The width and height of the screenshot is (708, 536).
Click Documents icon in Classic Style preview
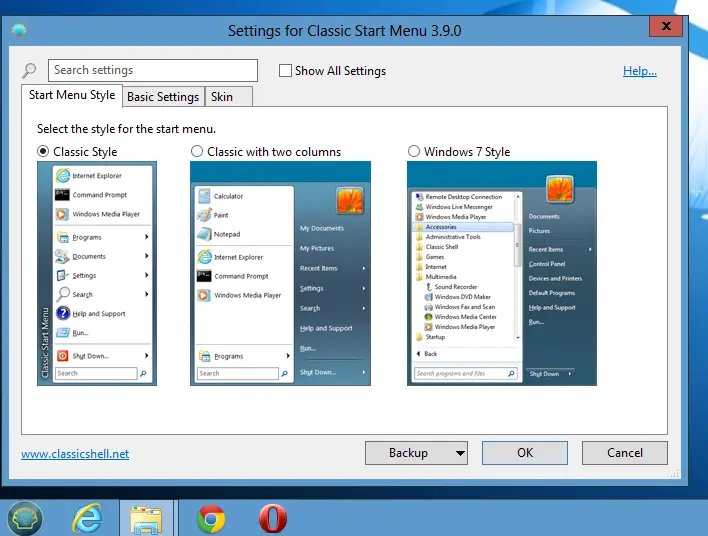[x=62, y=256]
